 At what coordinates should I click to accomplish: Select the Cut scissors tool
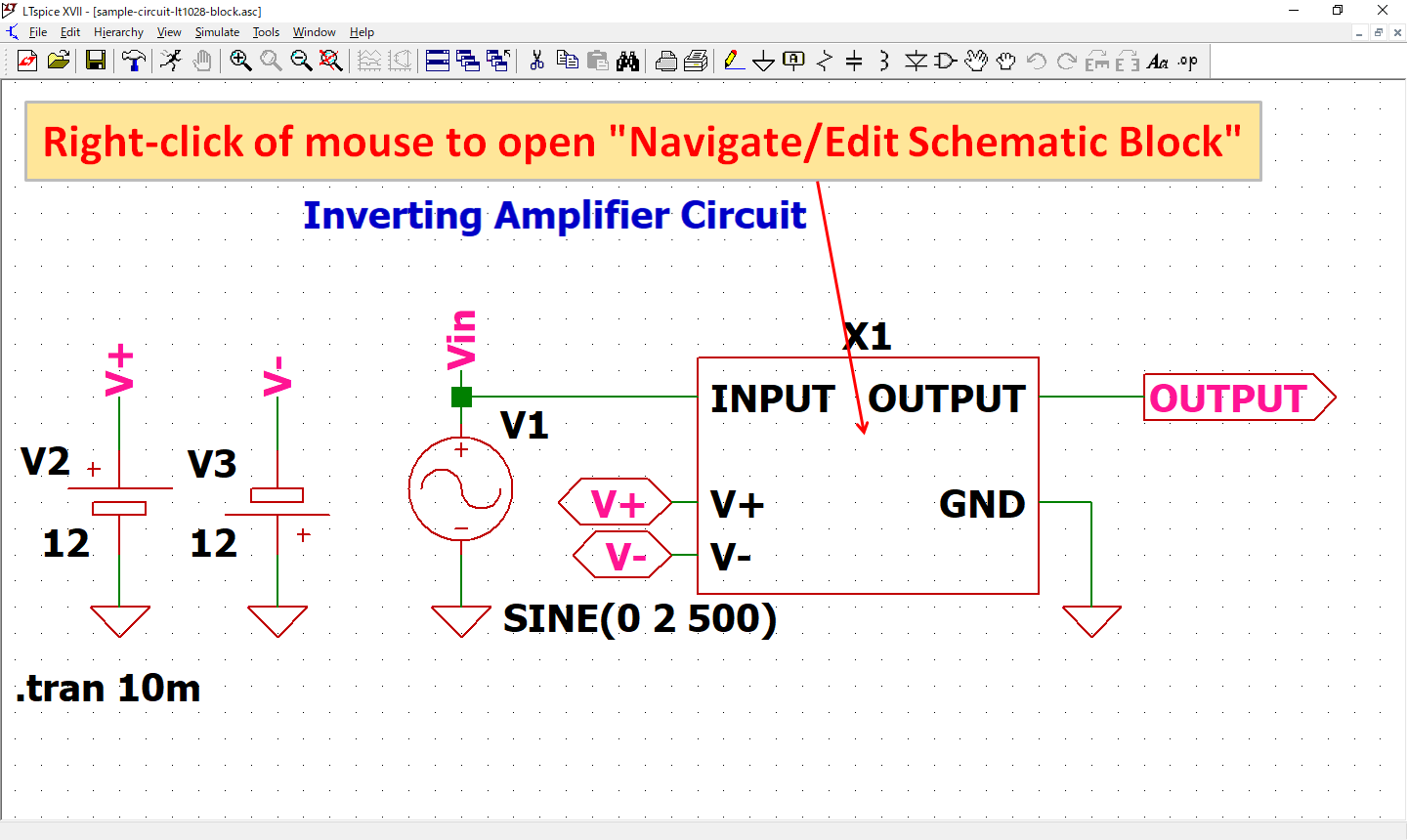click(x=536, y=61)
